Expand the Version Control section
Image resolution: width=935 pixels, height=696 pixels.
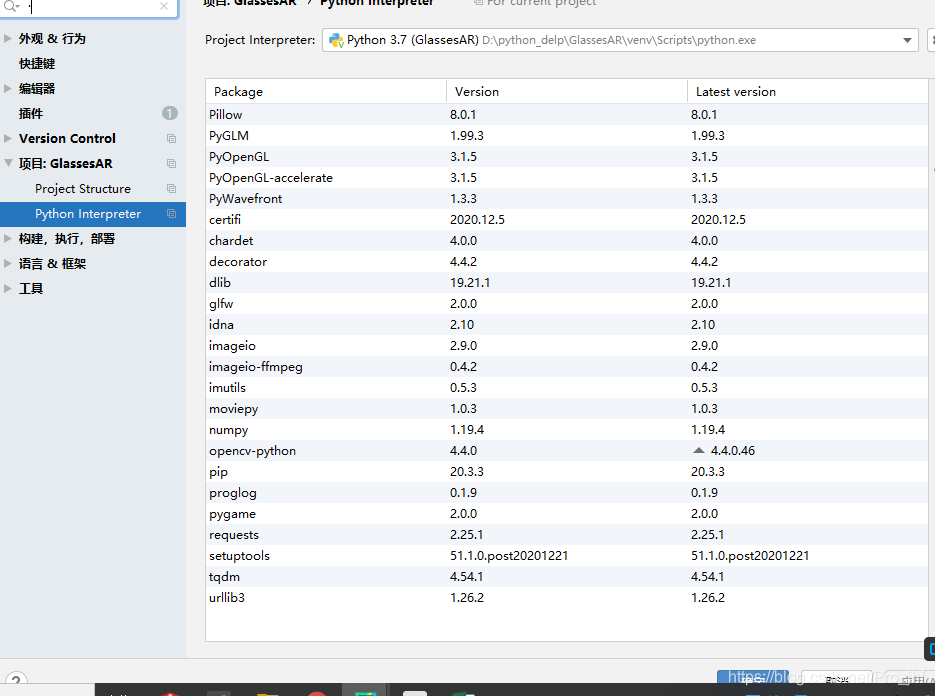[8, 138]
